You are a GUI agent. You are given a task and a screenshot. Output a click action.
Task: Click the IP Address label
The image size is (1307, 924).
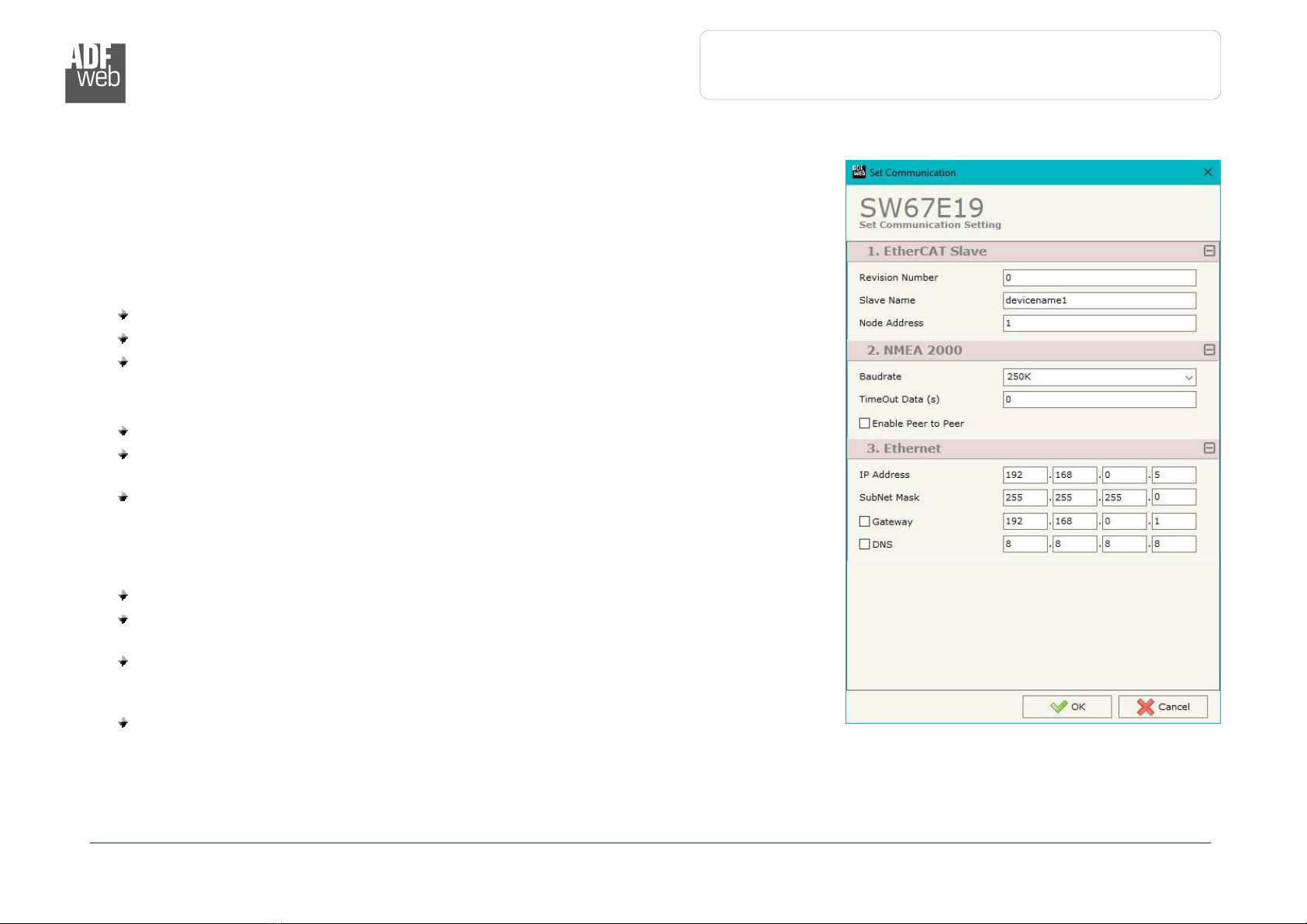click(884, 475)
